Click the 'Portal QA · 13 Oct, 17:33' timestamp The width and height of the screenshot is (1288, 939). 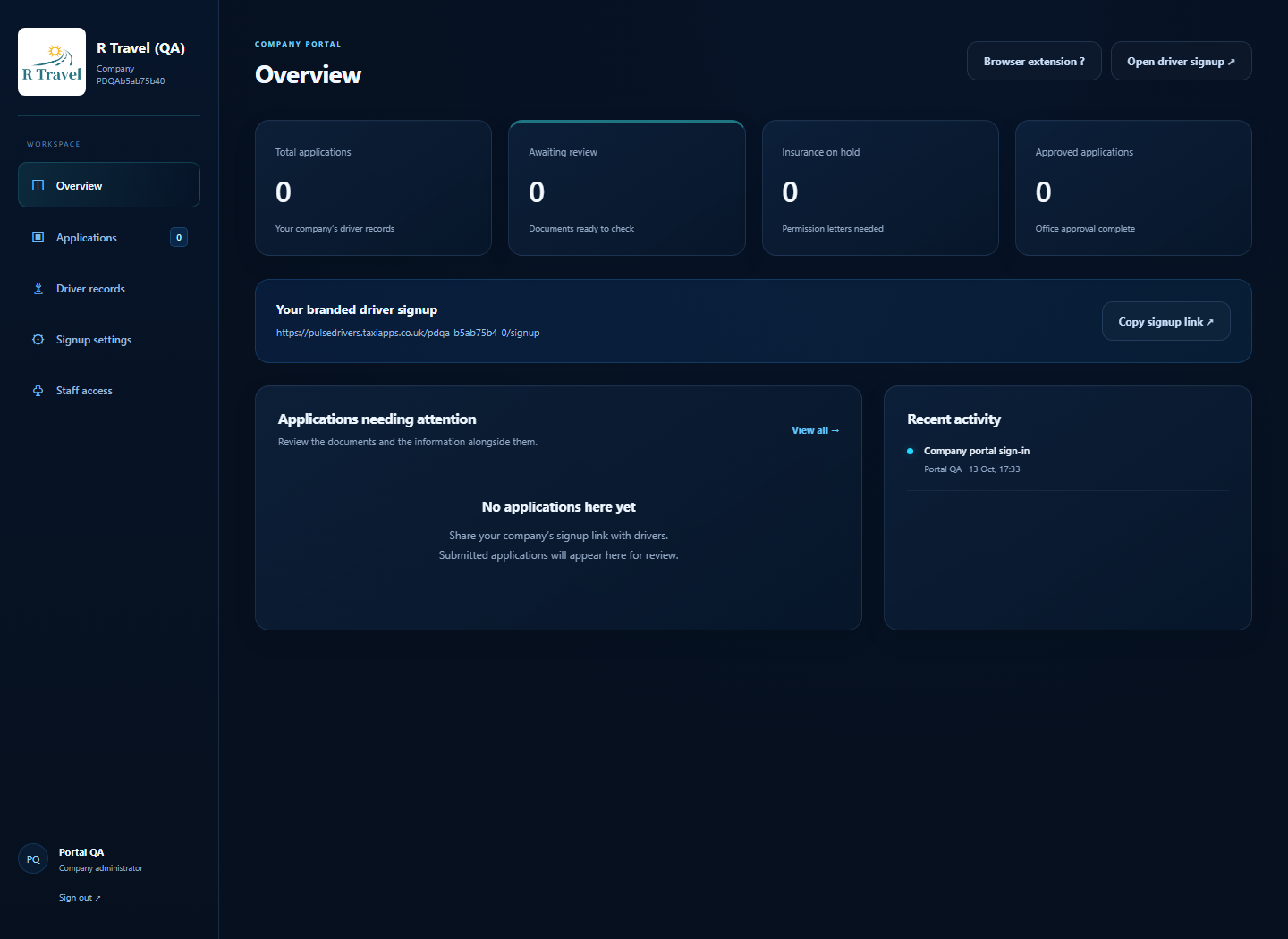[972, 469]
